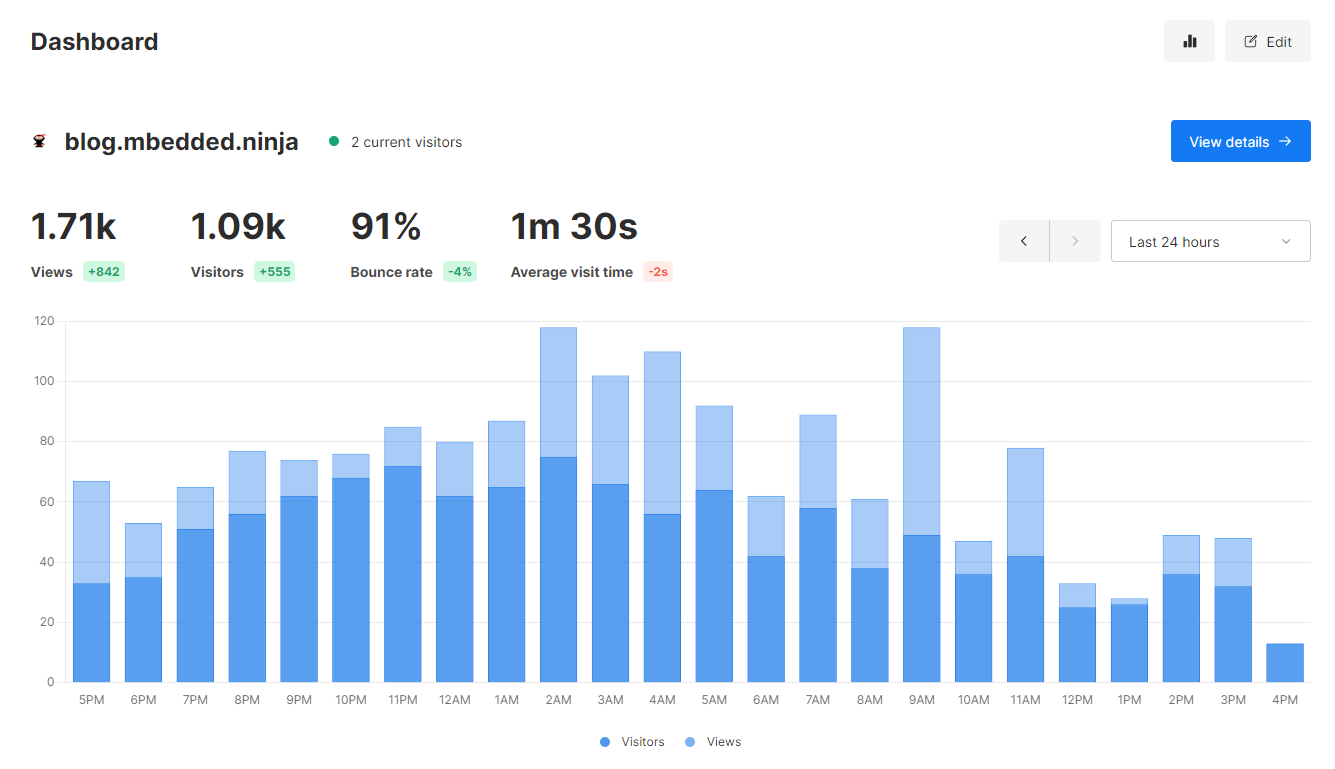Click the -2s visit time badge
The width and height of the screenshot is (1335, 769).
tap(657, 272)
